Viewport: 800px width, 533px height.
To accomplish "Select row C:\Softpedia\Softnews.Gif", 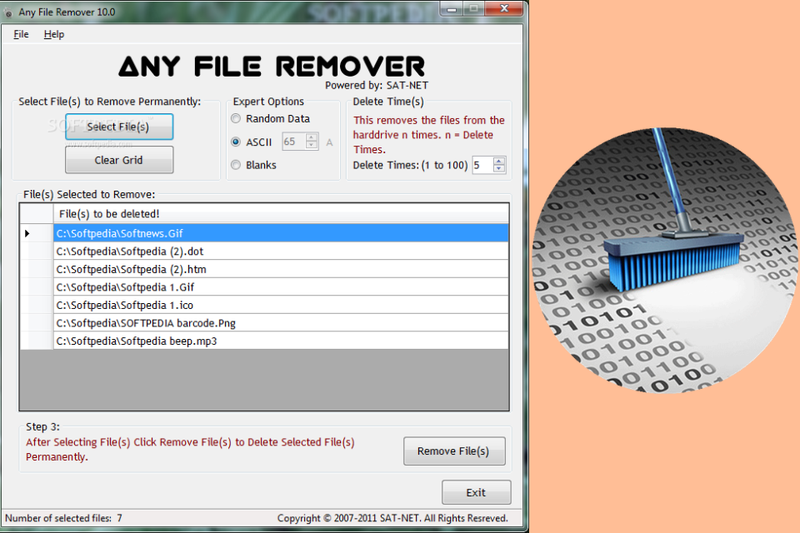I will point(281,233).
